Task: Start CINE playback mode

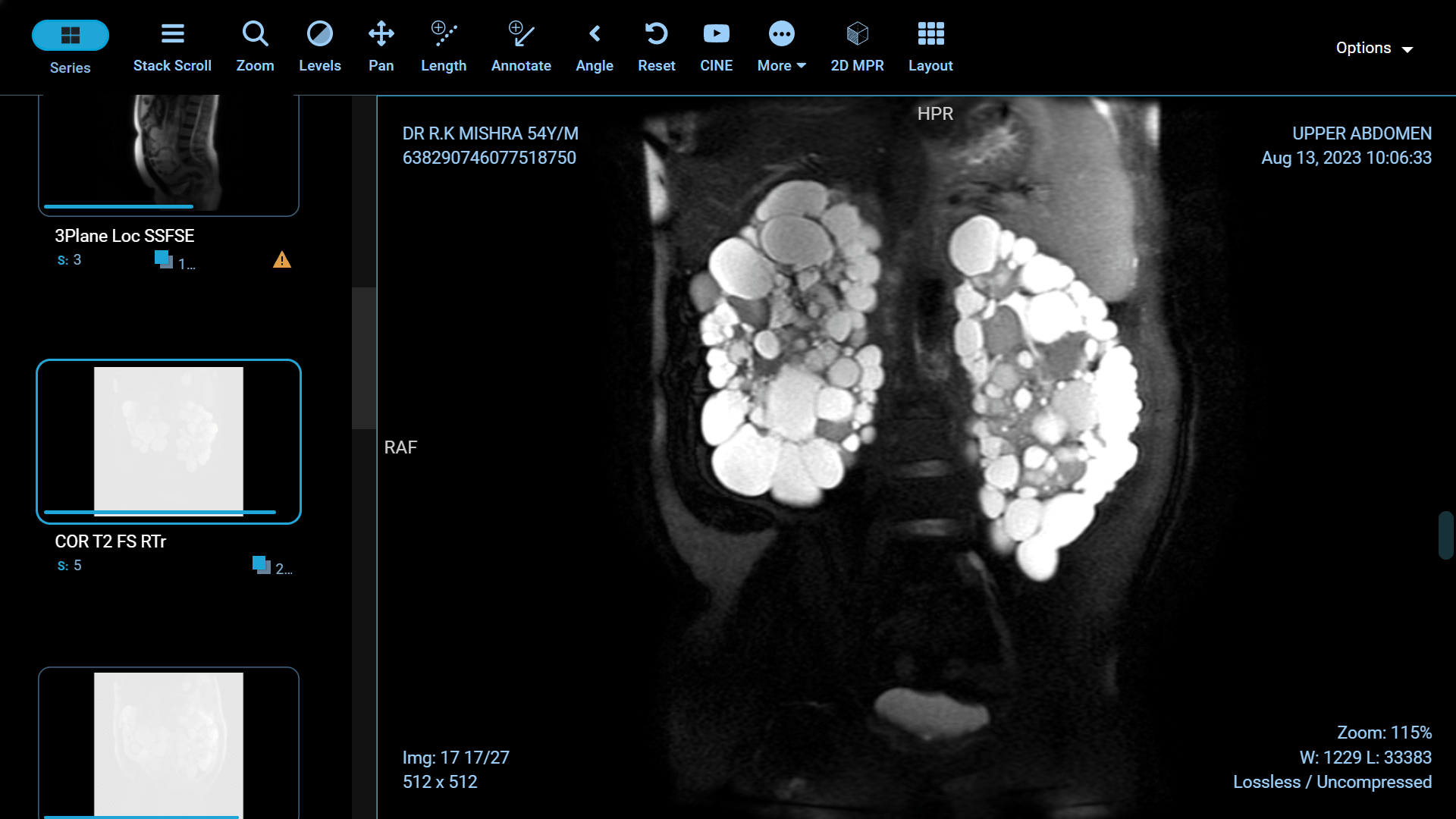Action: click(716, 45)
